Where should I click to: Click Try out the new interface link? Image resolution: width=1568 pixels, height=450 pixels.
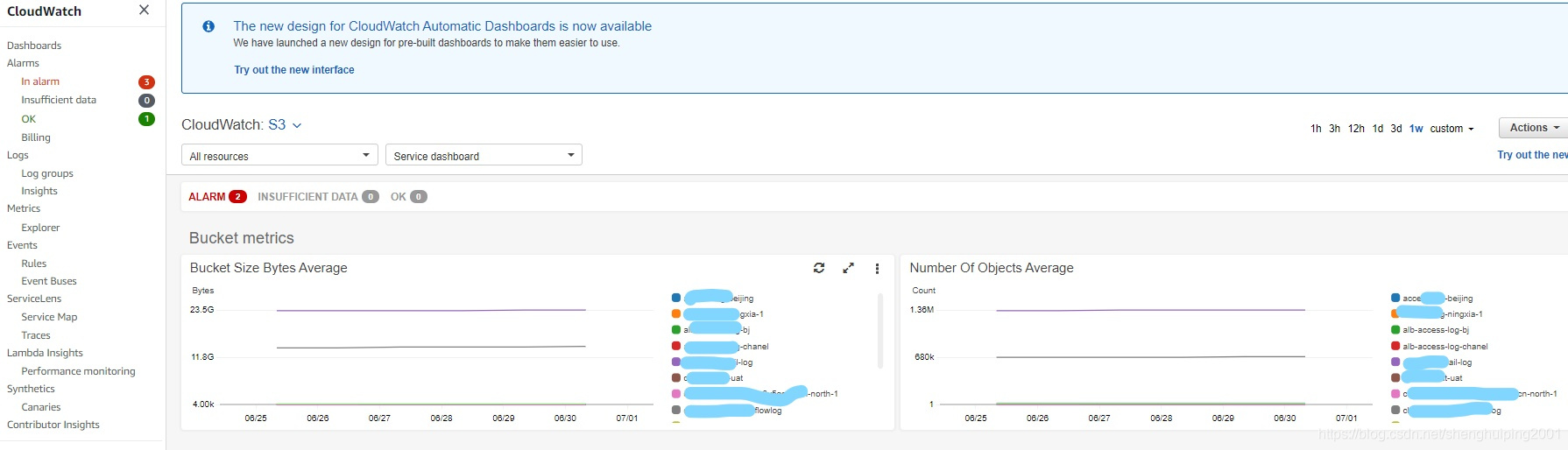tap(294, 70)
